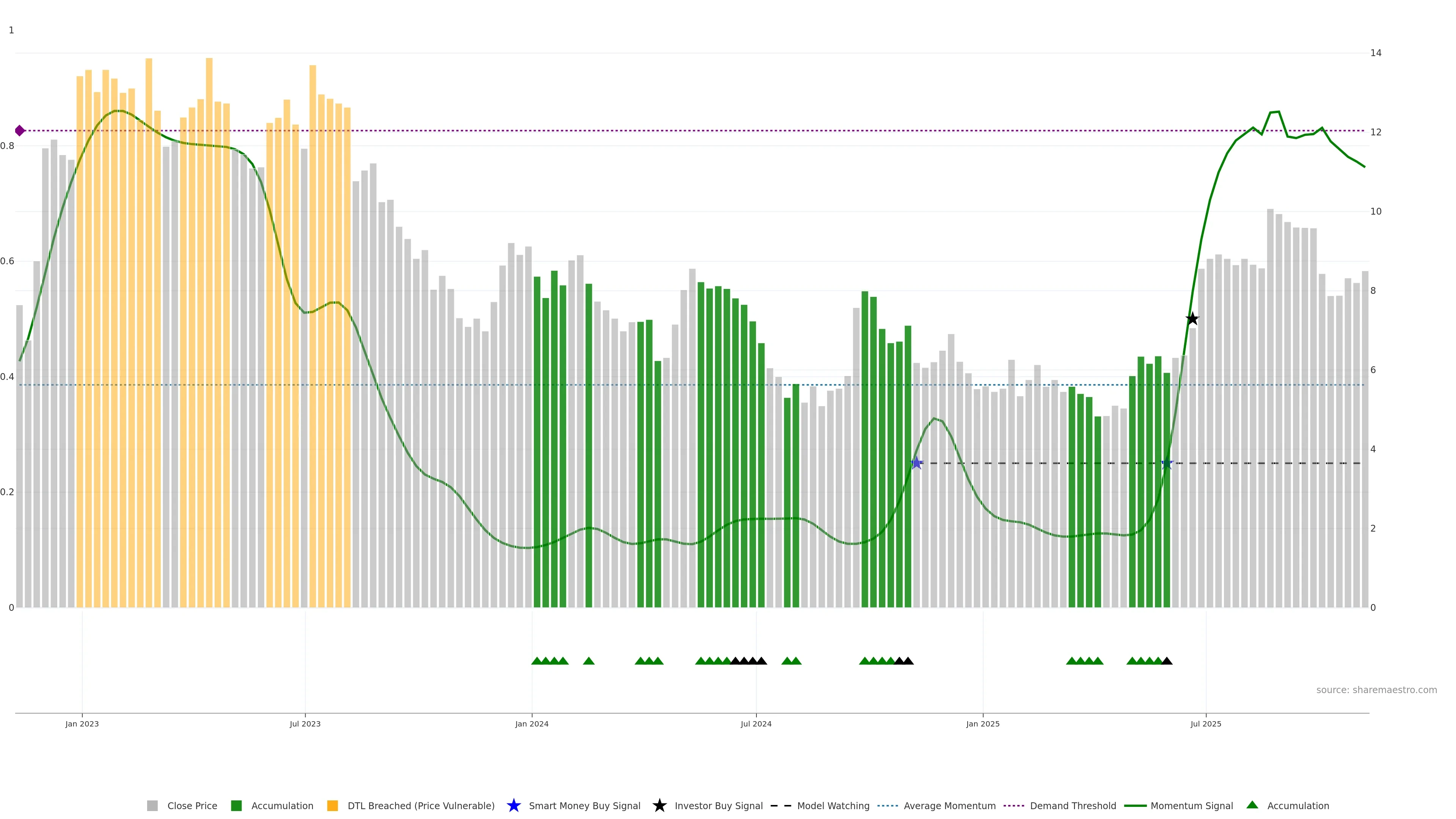This screenshot has height=819, width=1456.
Task: Click the tallest orange bar near April 2023
Action: click(209, 226)
